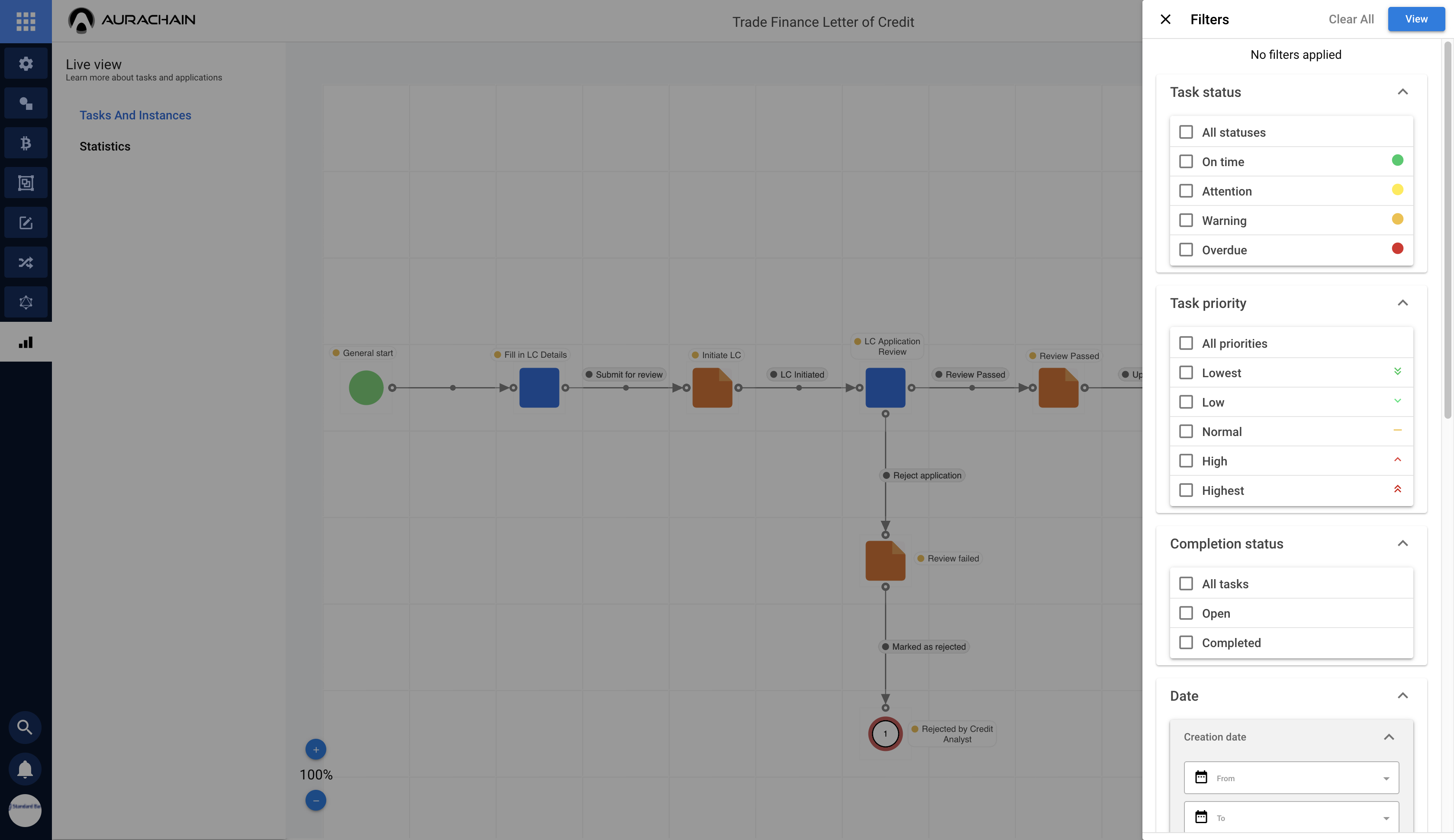The height and width of the screenshot is (840, 1454).
Task: Collapse the Creation date expander
Action: (x=1389, y=737)
